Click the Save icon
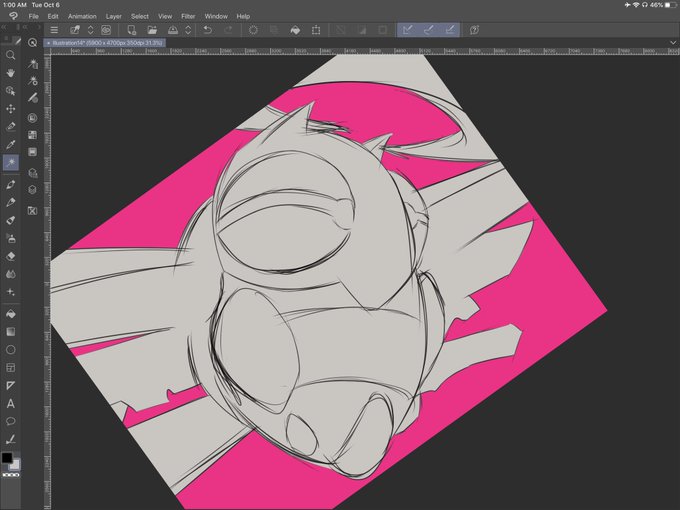This screenshot has height=510, width=680. coord(173,30)
